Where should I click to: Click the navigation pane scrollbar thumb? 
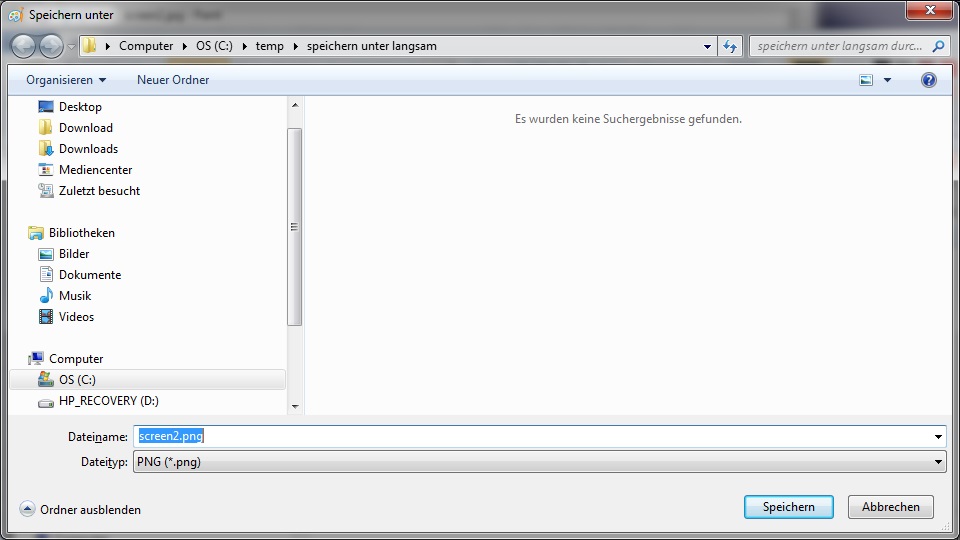tap(295, 227)
